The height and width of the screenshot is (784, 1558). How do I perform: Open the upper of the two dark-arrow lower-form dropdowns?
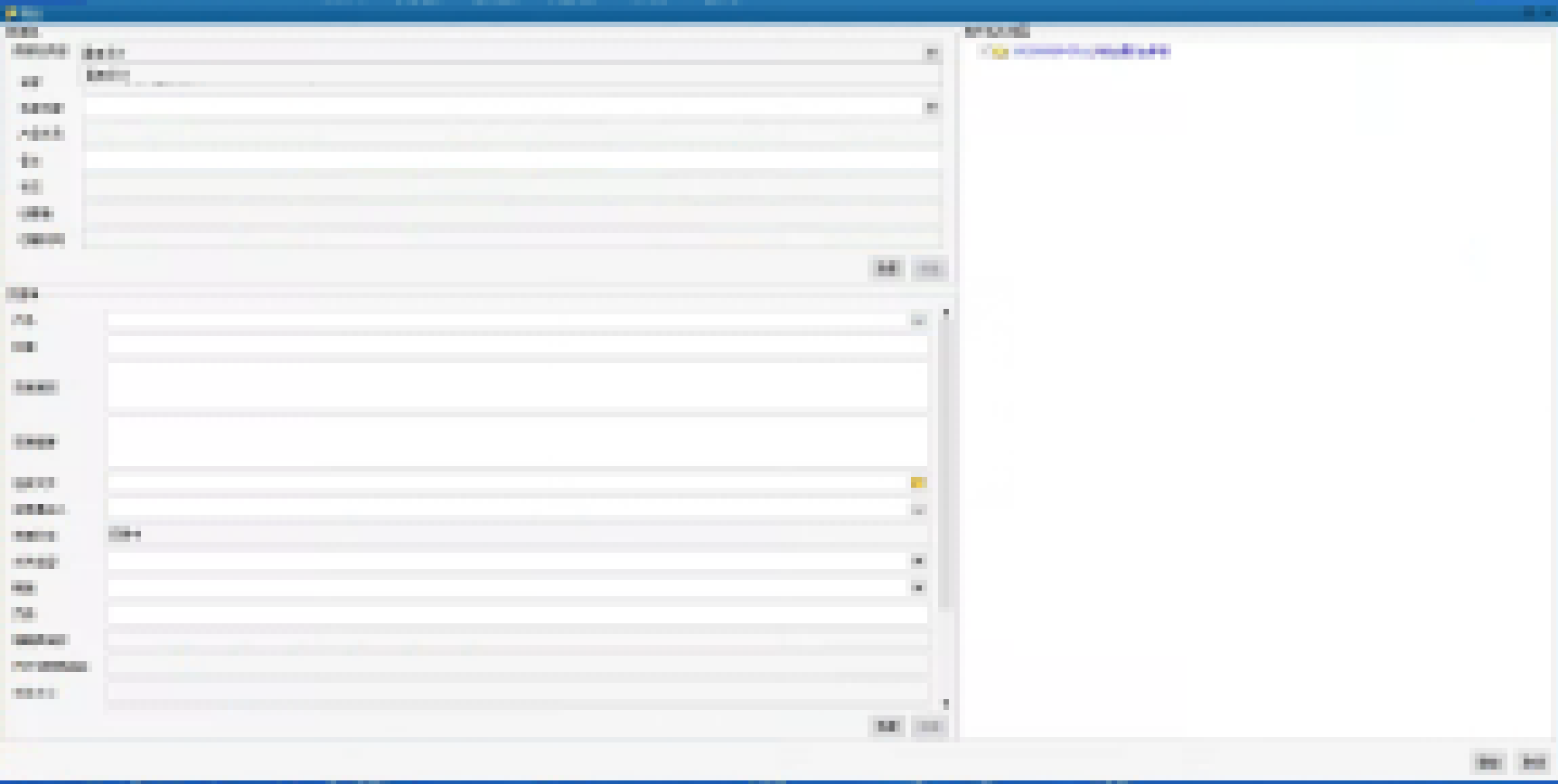pyautogui.click(x=918, y=561)
